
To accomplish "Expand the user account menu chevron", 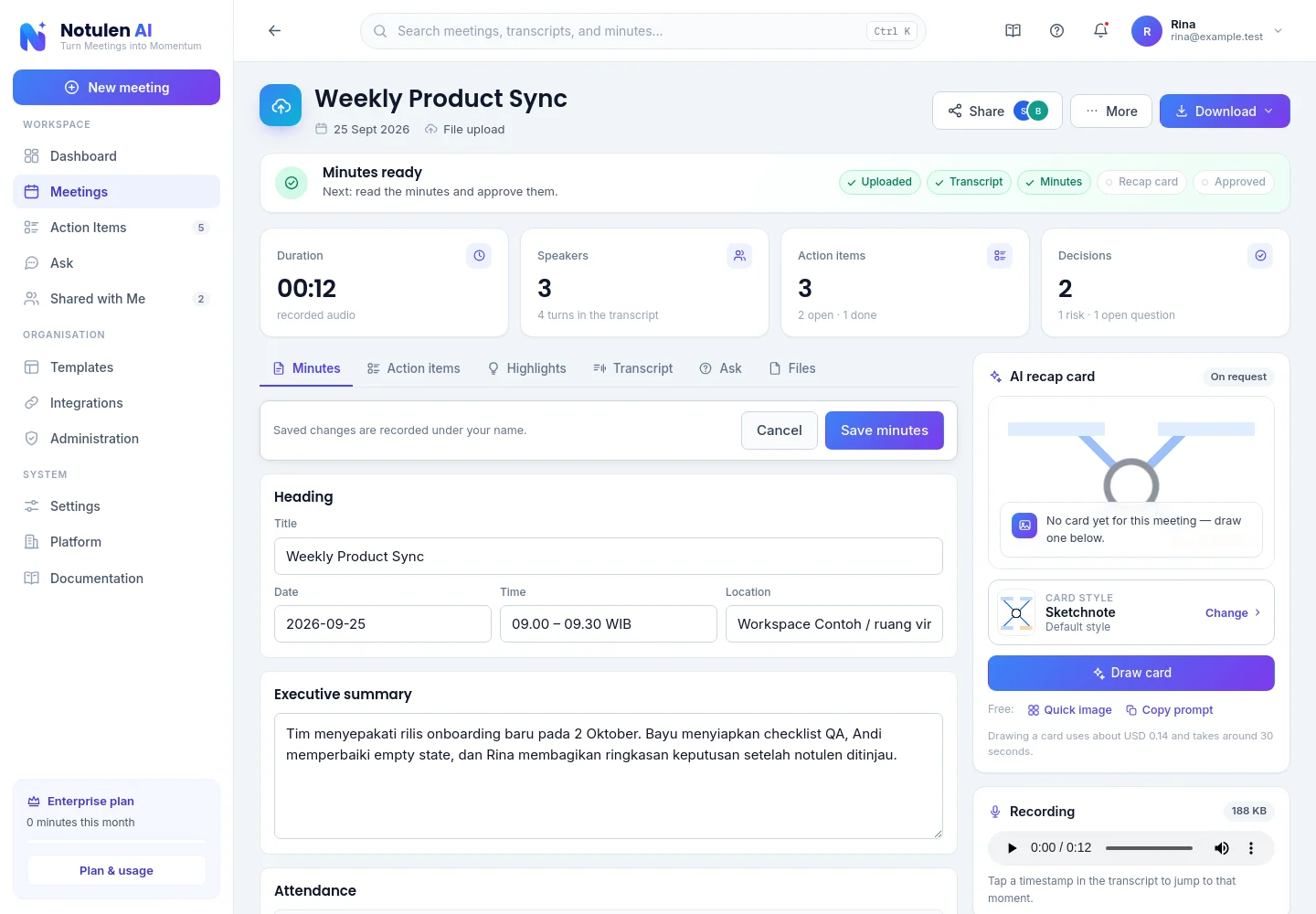I will click(x=1278, y=31).
